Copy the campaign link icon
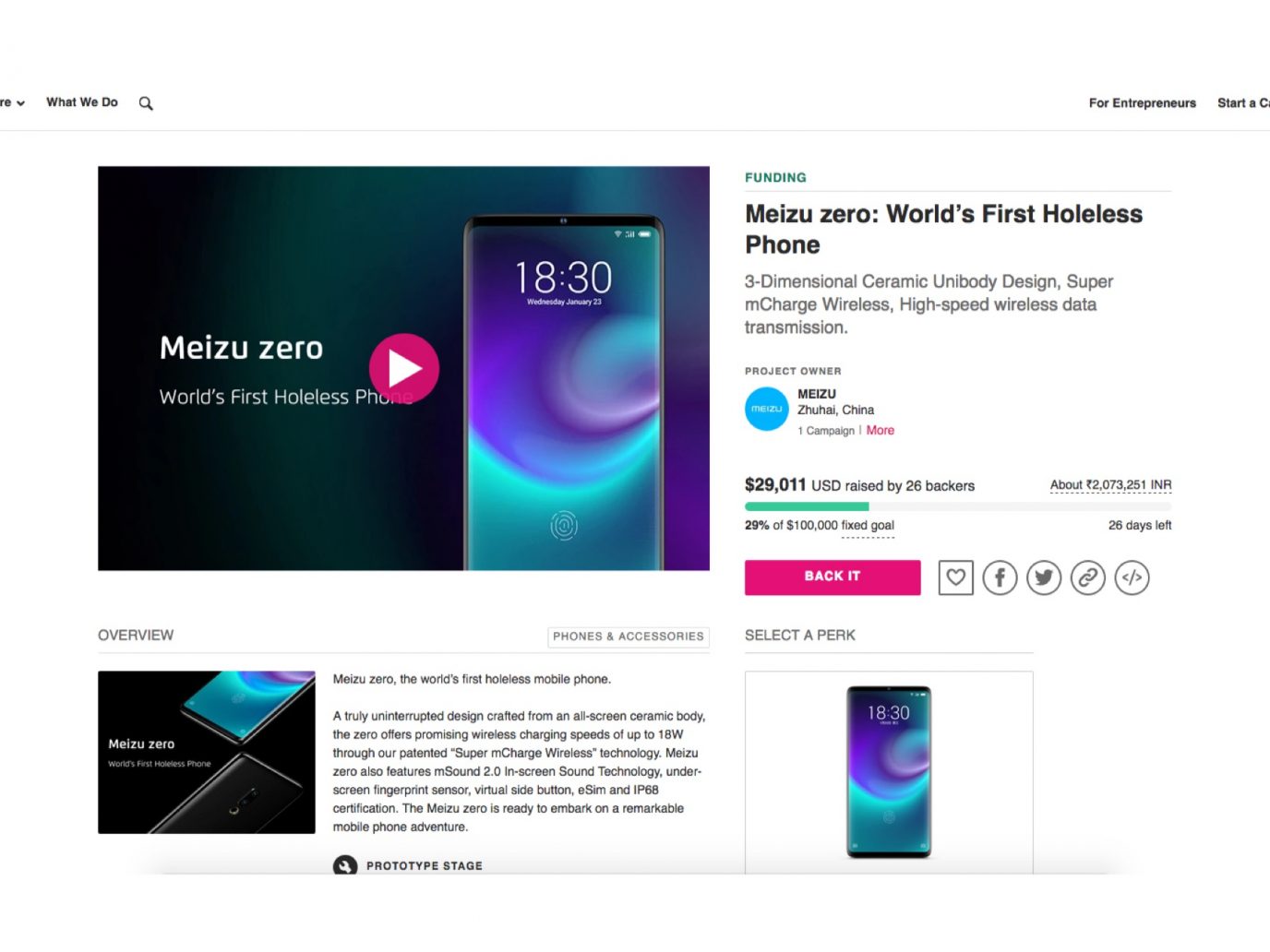This screenshot has width=1270, height=952. (x=1088, y=577)
